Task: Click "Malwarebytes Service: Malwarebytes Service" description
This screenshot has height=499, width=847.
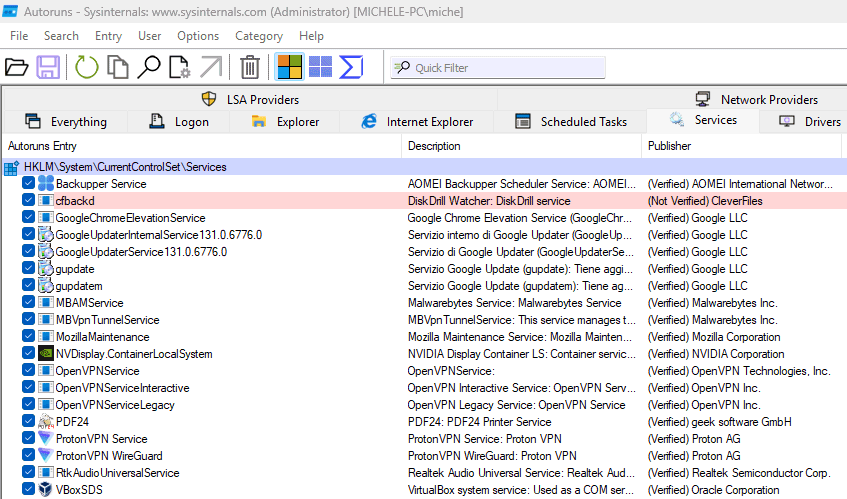Action: tap(514, 303)
